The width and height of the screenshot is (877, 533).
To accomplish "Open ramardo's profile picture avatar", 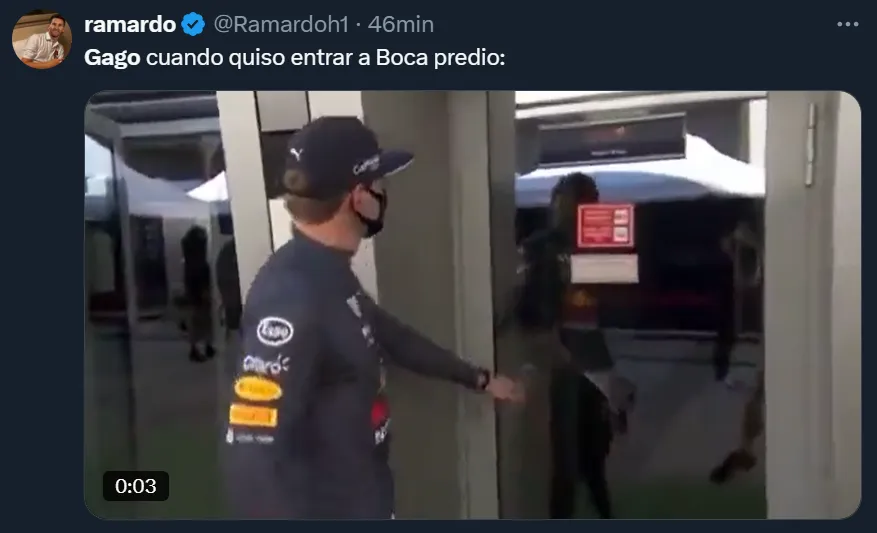I will [42, 40].
